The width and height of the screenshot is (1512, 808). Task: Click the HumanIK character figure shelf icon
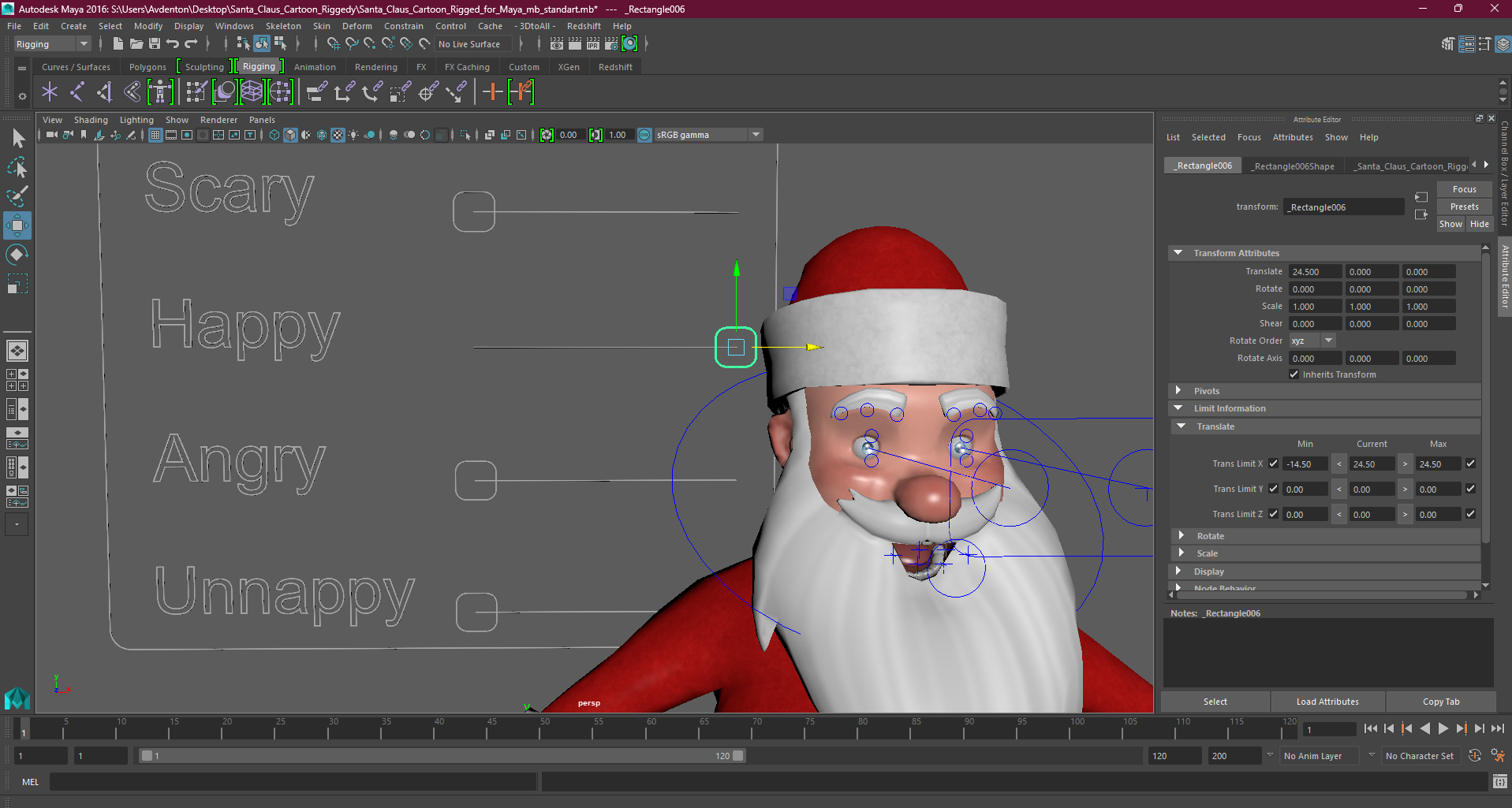(x=160, y=92)
